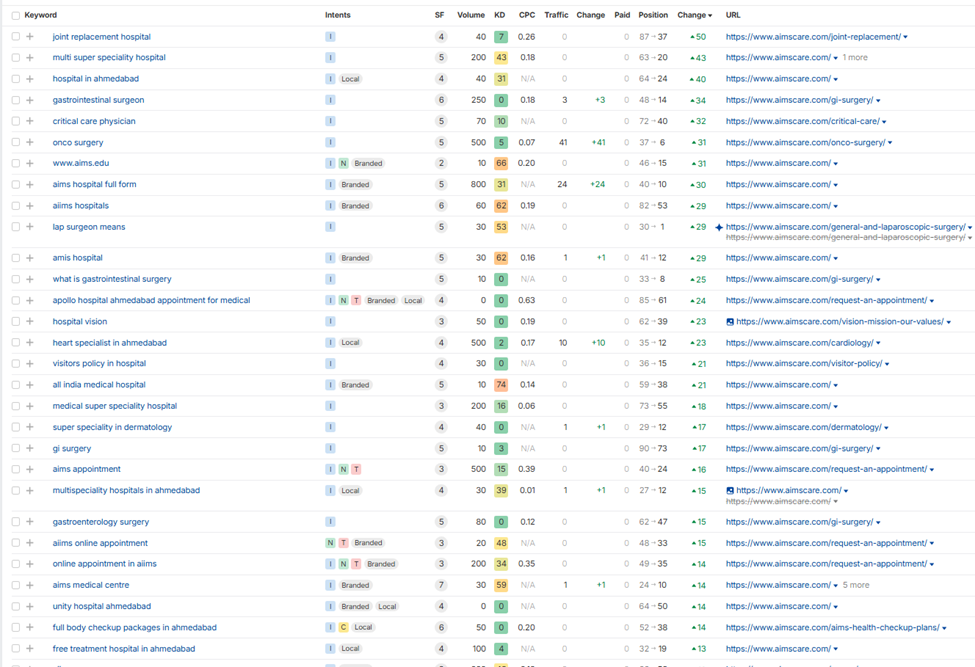Image resolution: width=975 pixels, height=667 pixels.
Task: Click KD badge 43 for 'multi super speciality hospital'
Action: pos(501,58)
